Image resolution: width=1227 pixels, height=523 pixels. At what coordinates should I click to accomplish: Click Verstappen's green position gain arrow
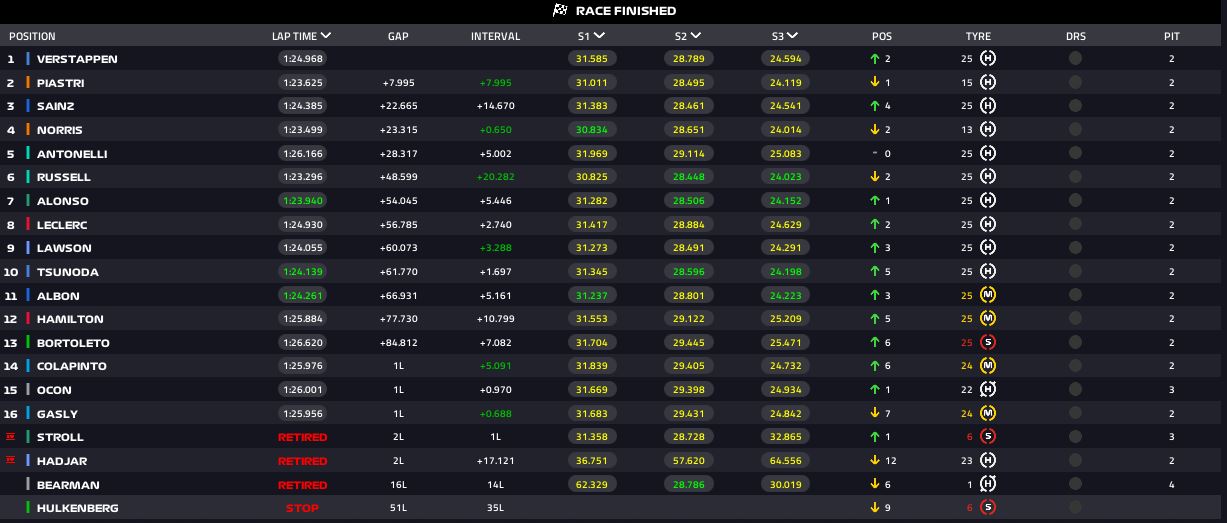(875, 59)
